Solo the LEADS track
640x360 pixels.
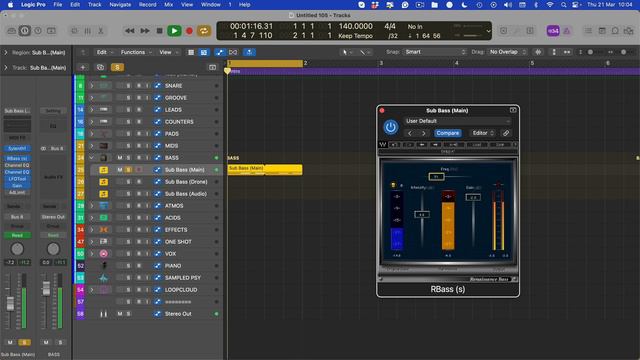[x=128, y=110]
